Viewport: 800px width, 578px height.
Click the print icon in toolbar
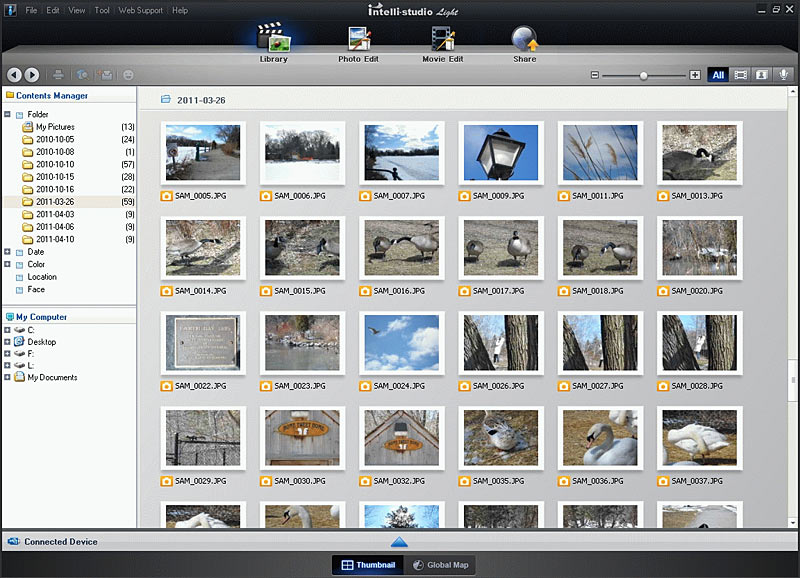(x=58, y=75)
